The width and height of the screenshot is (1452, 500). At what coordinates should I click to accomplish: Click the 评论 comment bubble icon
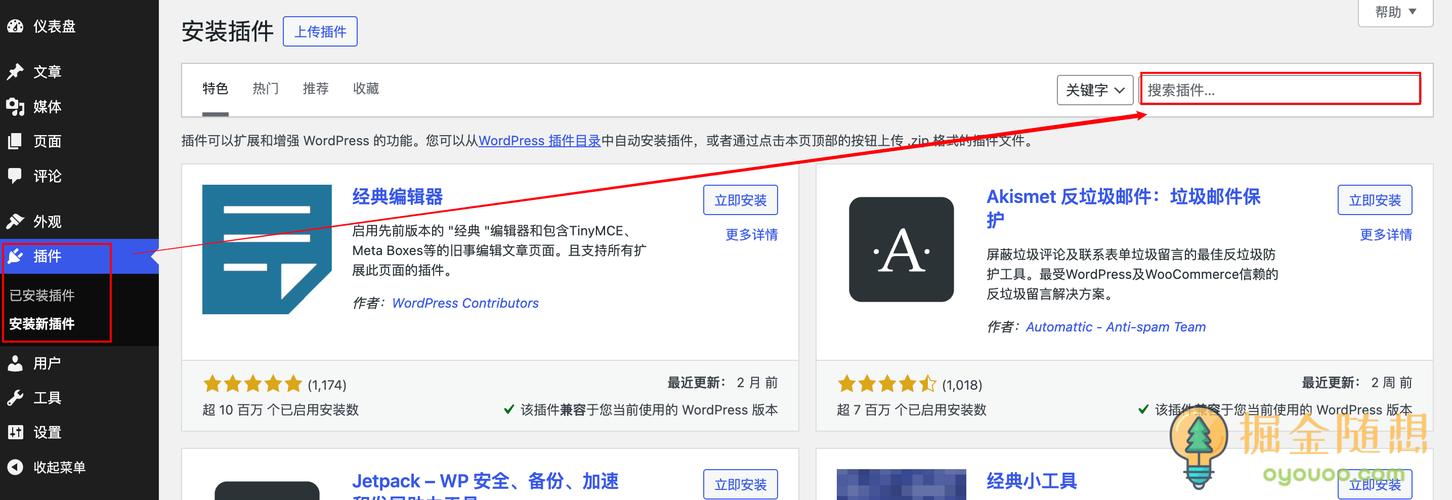click(x=15, y=176)
